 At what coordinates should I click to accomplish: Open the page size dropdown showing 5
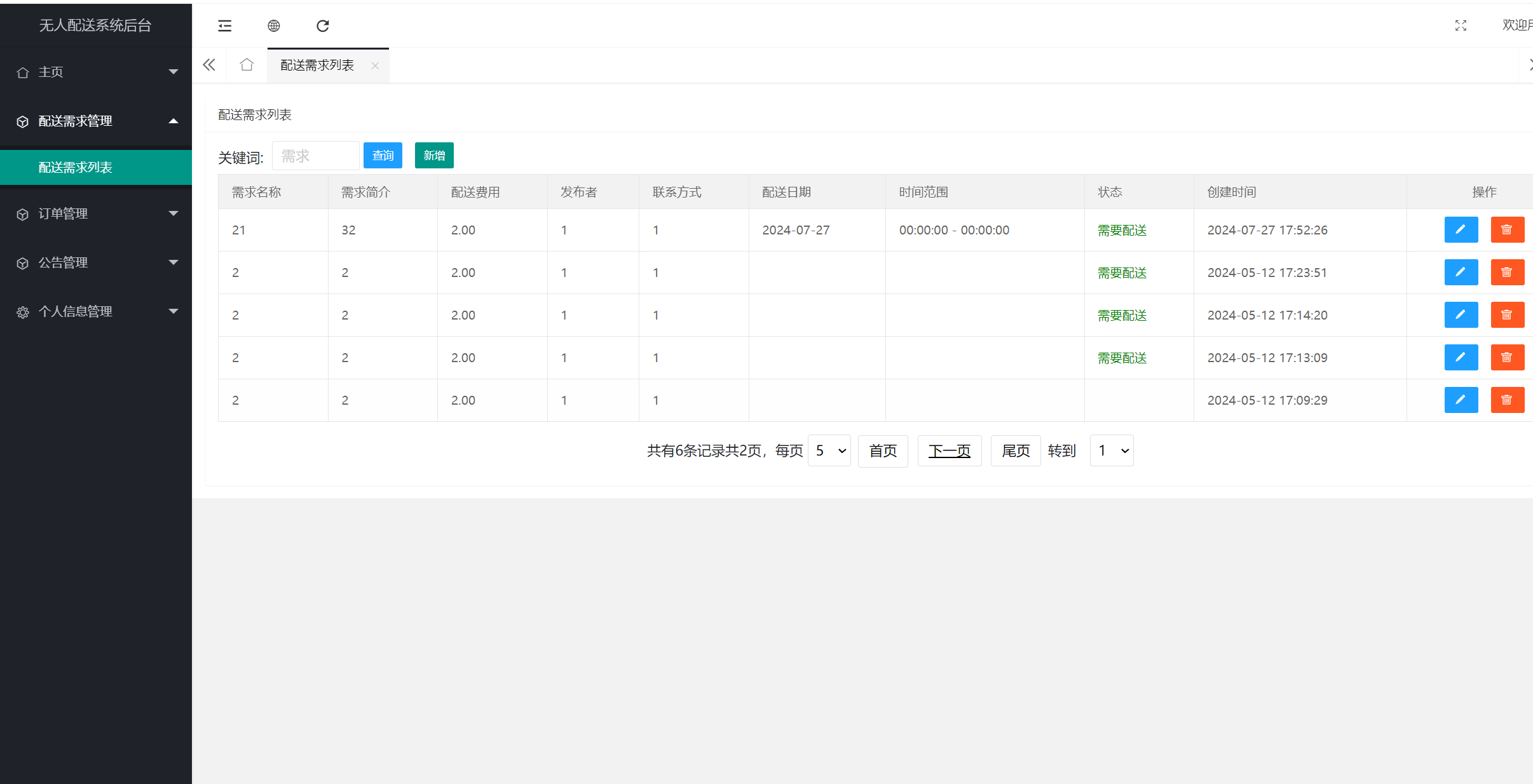click(828, 450)
